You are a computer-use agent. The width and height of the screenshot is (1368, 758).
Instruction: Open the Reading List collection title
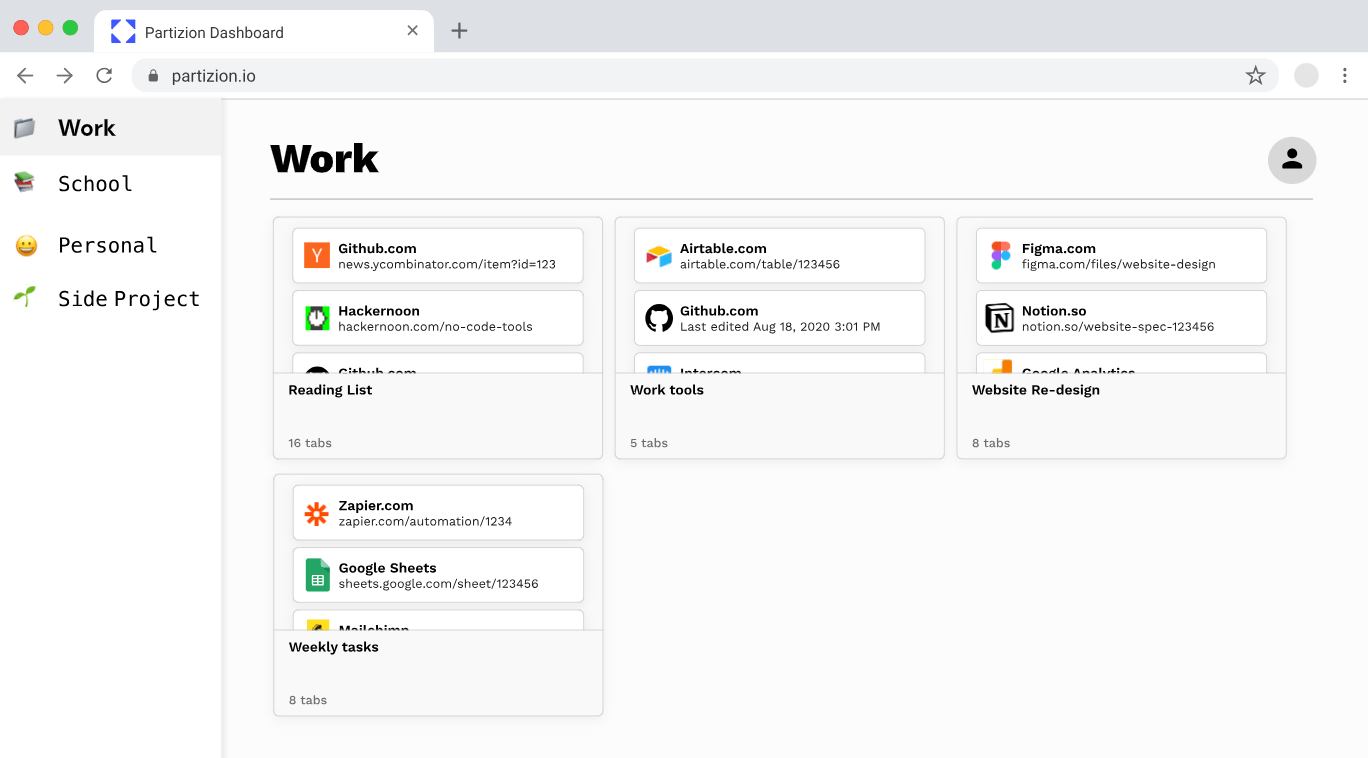(330, 390)
